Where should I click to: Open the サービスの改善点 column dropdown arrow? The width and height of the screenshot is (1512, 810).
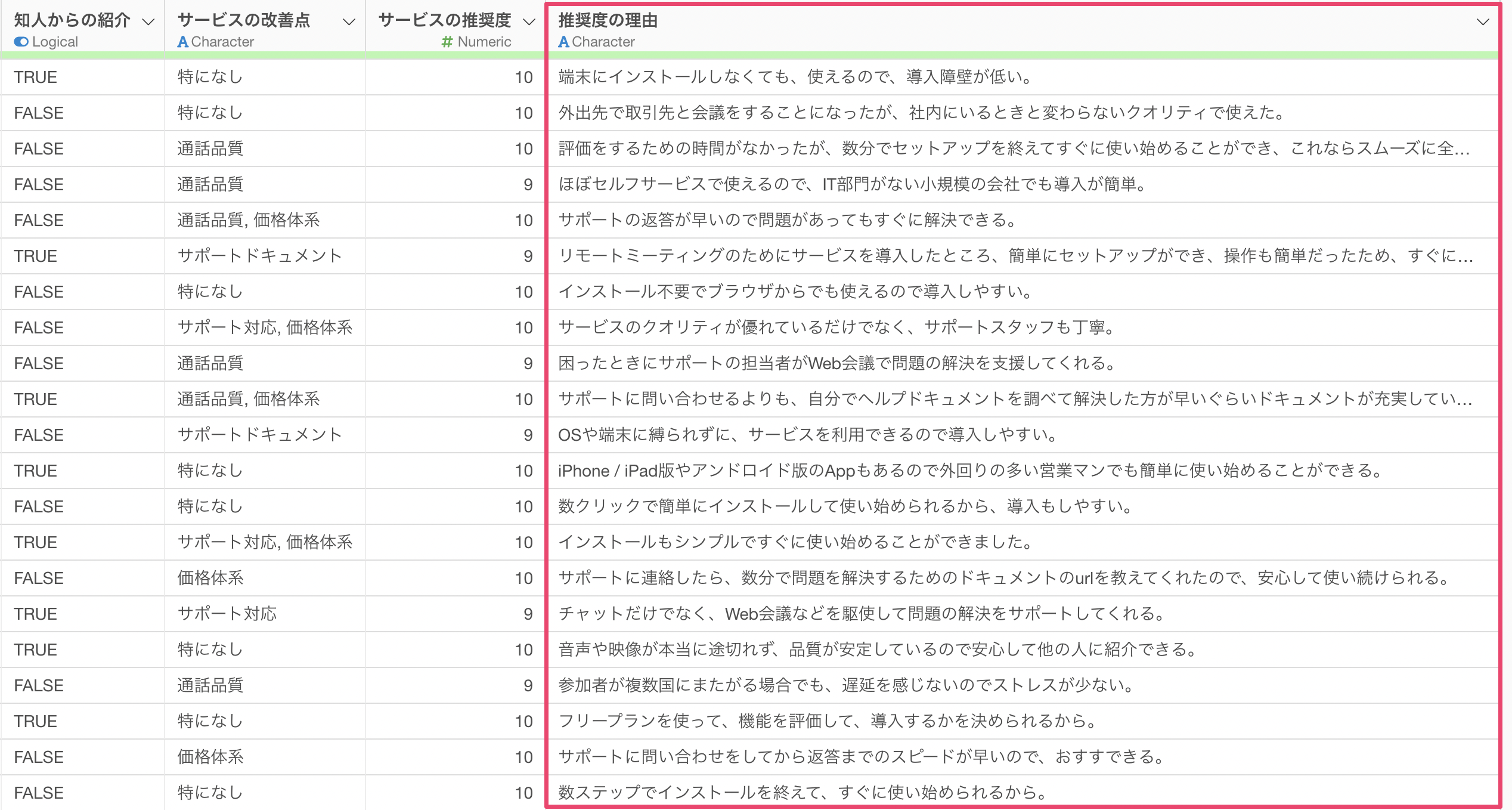[349, 22]
